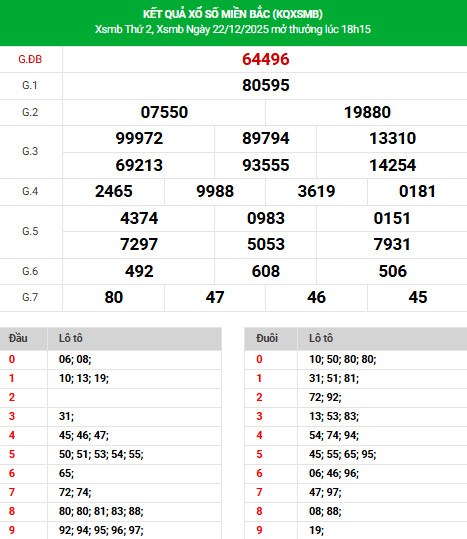The width and height of the screenshot is (467, 539).
Task: Select sixth prize number 492
Action: tap(139, 271)
